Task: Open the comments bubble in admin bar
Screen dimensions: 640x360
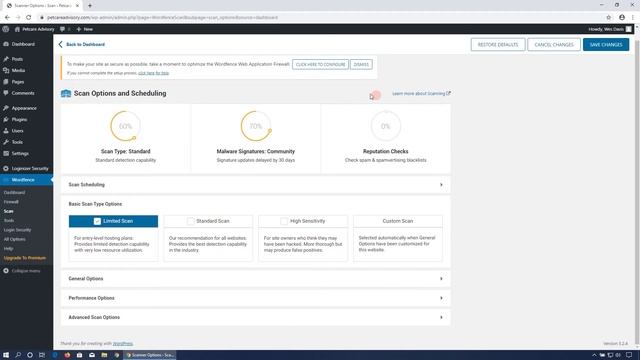Action: click(65, 29)
